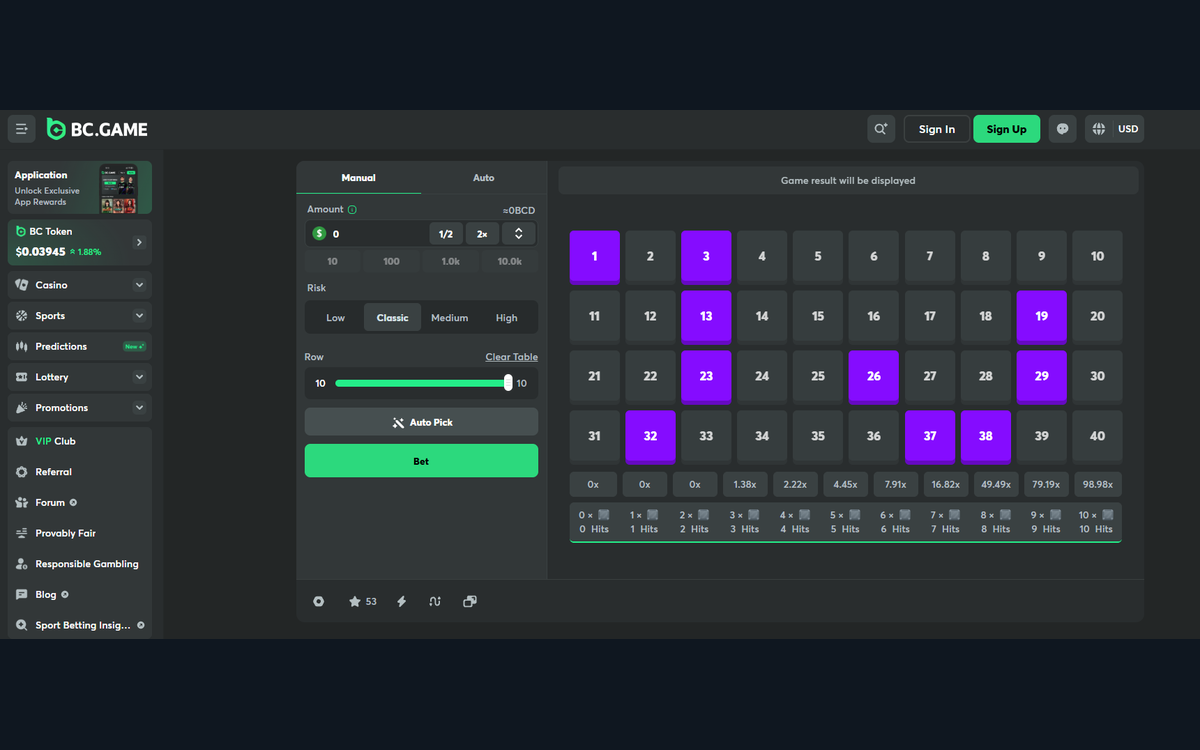Favorite the game with the star icon
This screenshot has width=1200, height=750.
pyautogui.click(x=354, y=601)
